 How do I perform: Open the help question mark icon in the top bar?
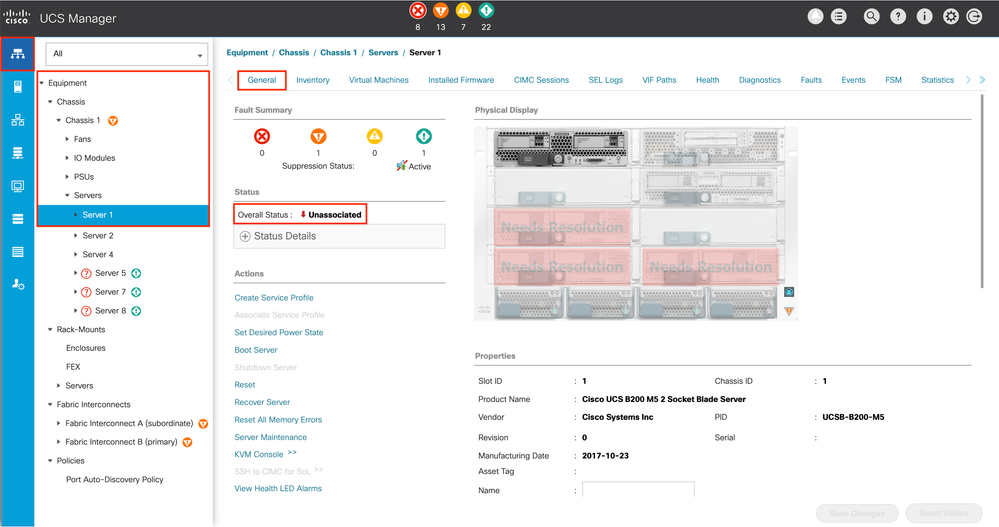pos(898,17)
